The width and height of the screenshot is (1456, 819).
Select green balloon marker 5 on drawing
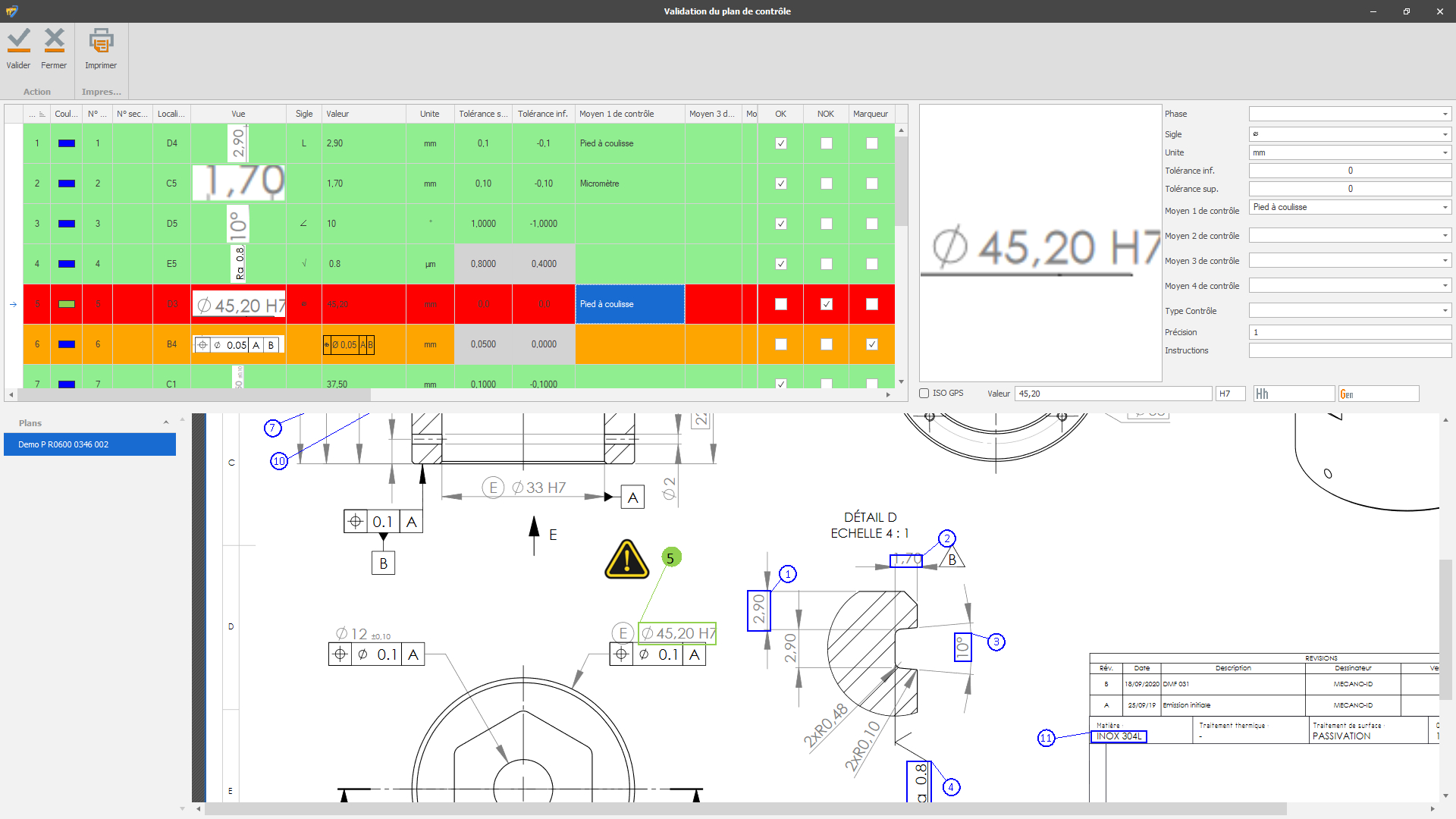click(x=670, y=557)
